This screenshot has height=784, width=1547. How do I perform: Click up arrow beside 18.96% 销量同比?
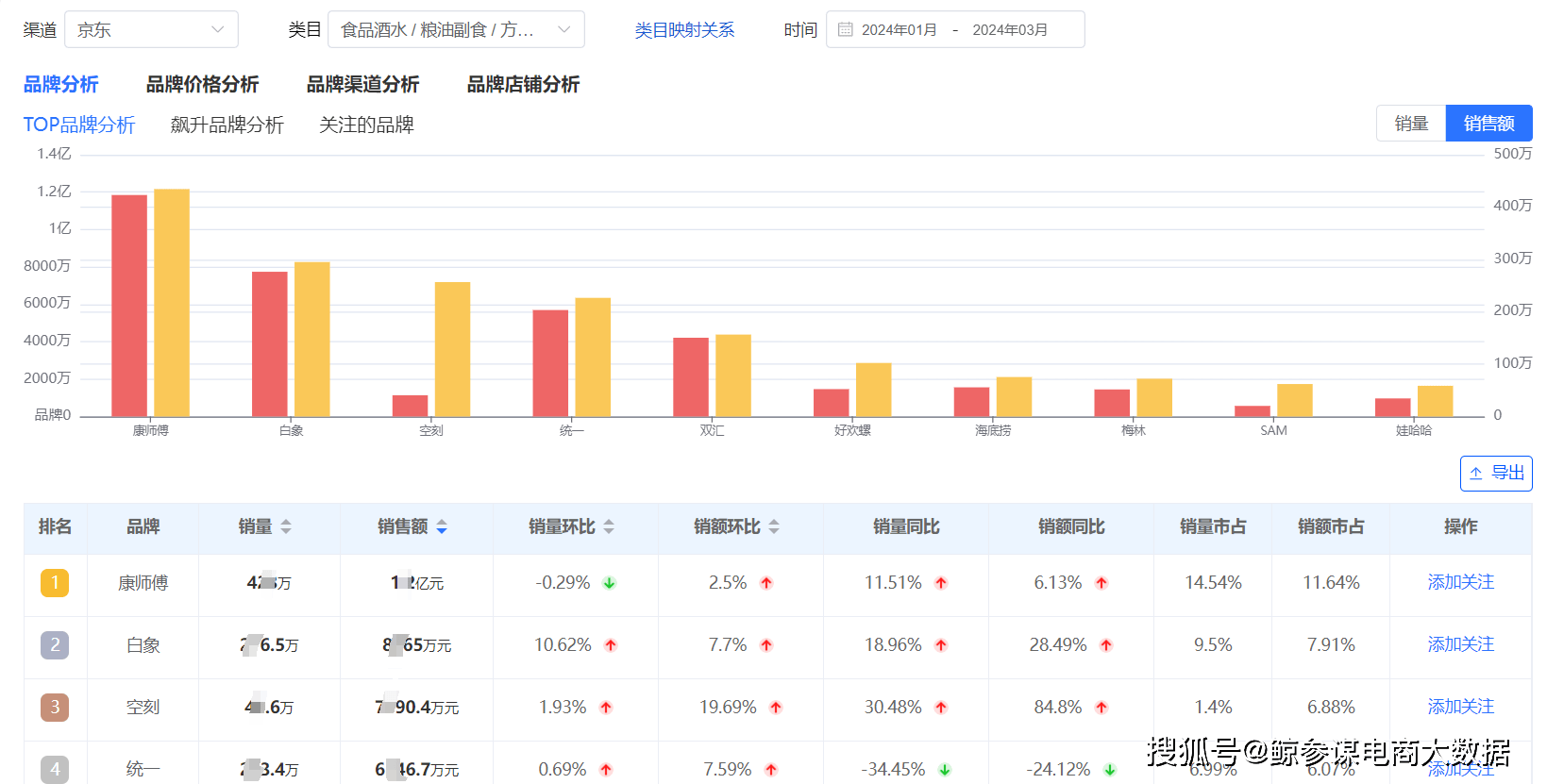(x=941, y=645)
